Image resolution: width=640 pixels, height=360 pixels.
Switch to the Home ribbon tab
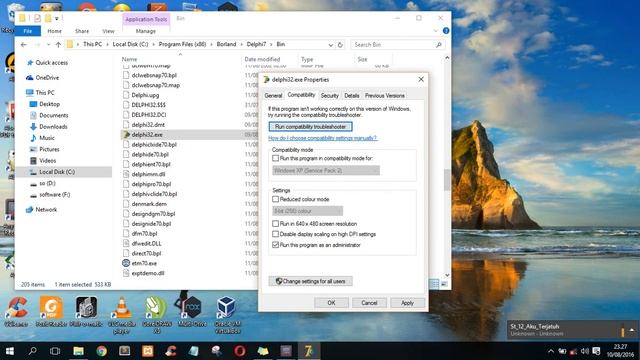54,31
